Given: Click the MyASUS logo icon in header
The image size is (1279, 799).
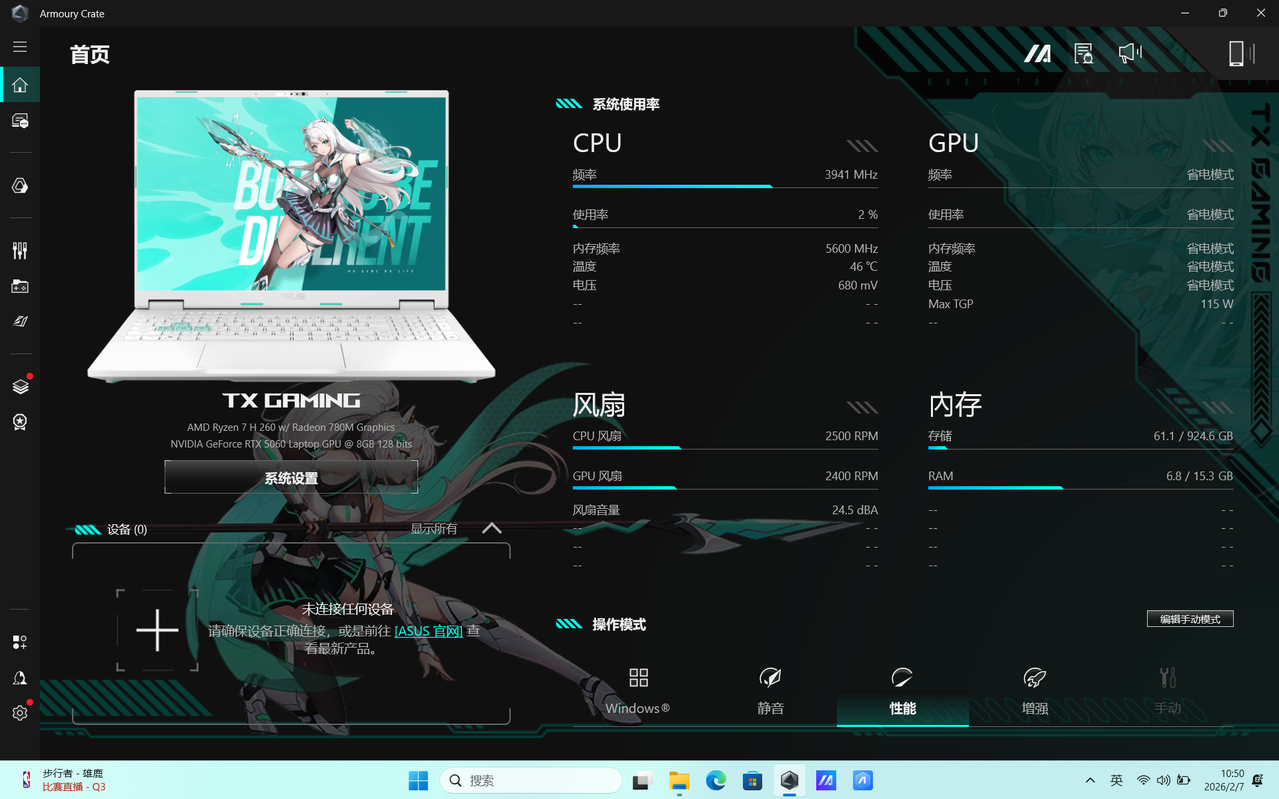Looking at the screenshot, I should pyautogui.click(x=1038, y=53).
